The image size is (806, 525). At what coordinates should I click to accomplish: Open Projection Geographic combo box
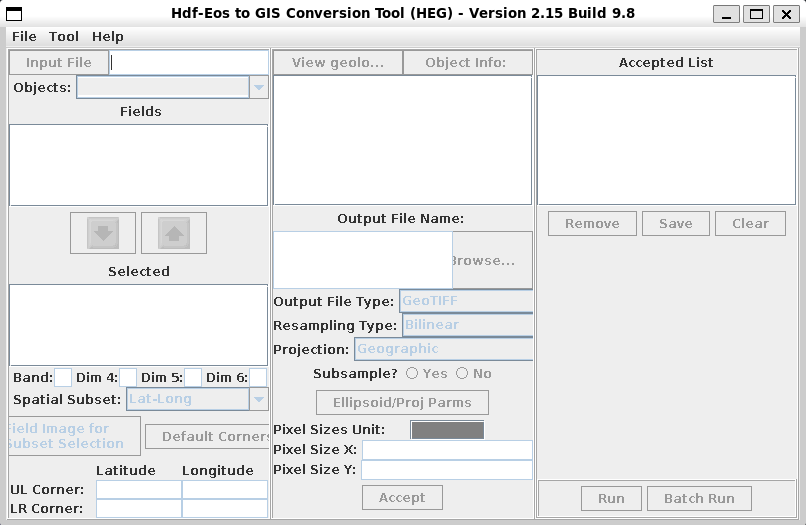[443, 349]
